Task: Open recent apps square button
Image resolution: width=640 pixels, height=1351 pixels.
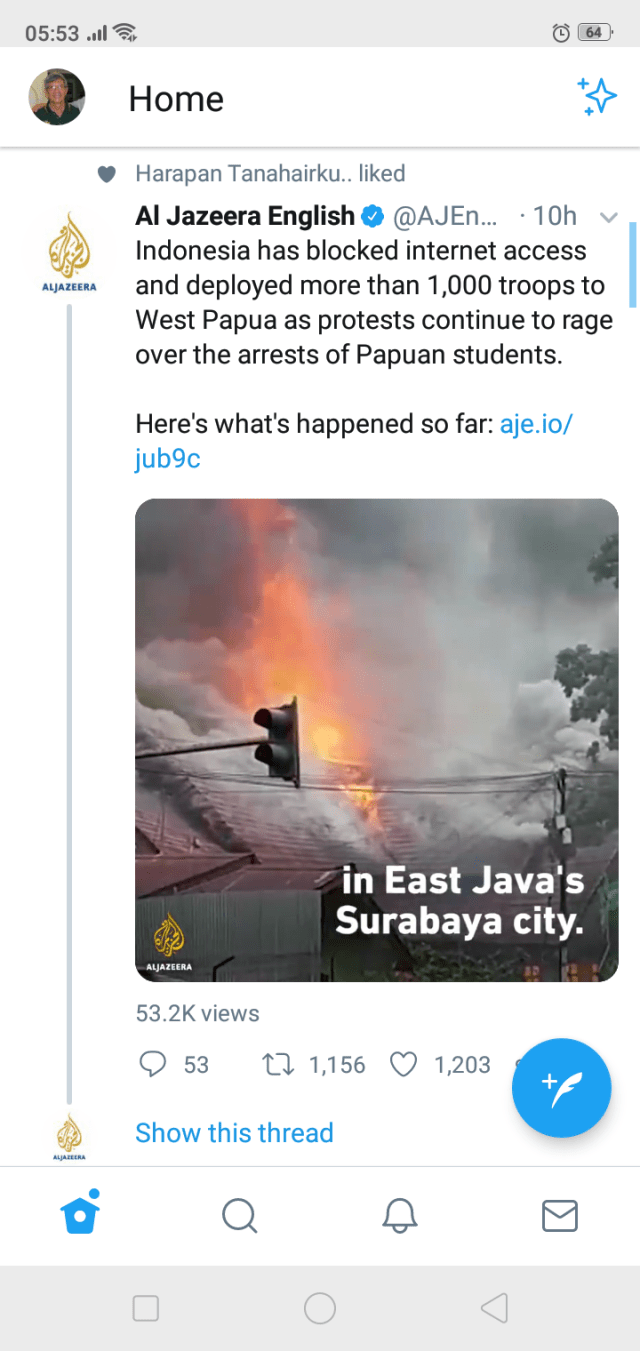Action: pos(146,1308)
